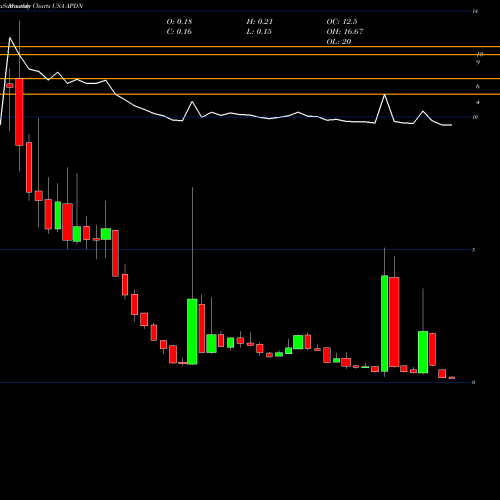Viewport: 500px width, 500px height.
Task: Click the '5' price axis label
Action: pos(473,250)
